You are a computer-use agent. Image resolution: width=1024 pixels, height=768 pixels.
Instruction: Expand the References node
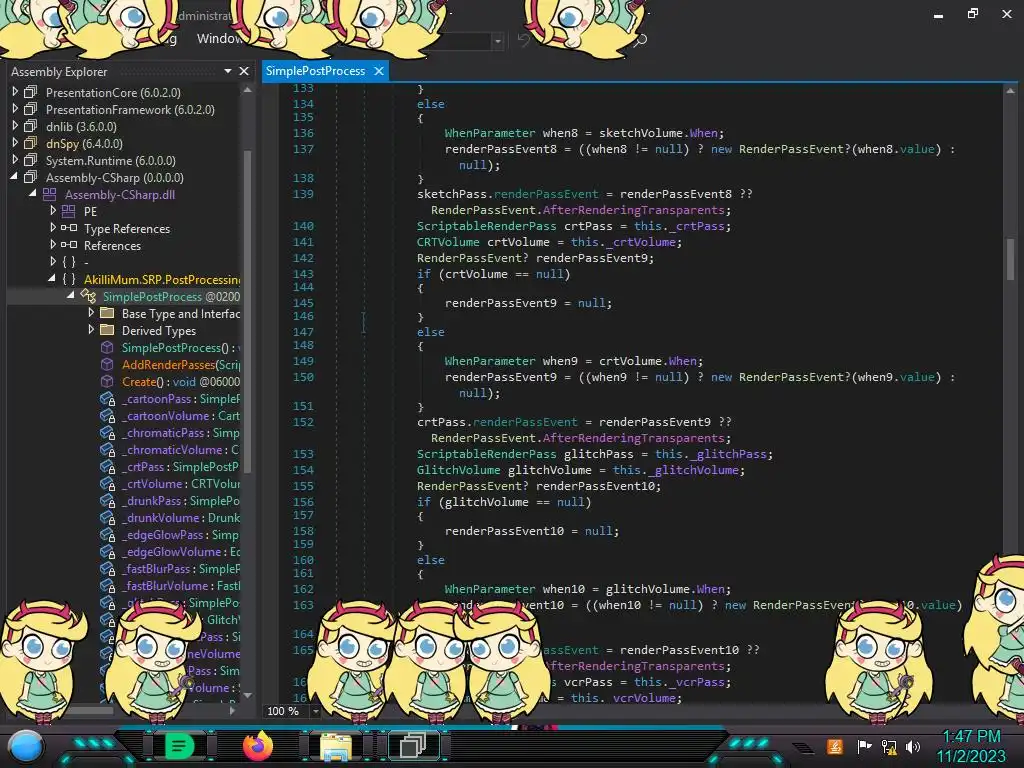(x=53, y=245)
